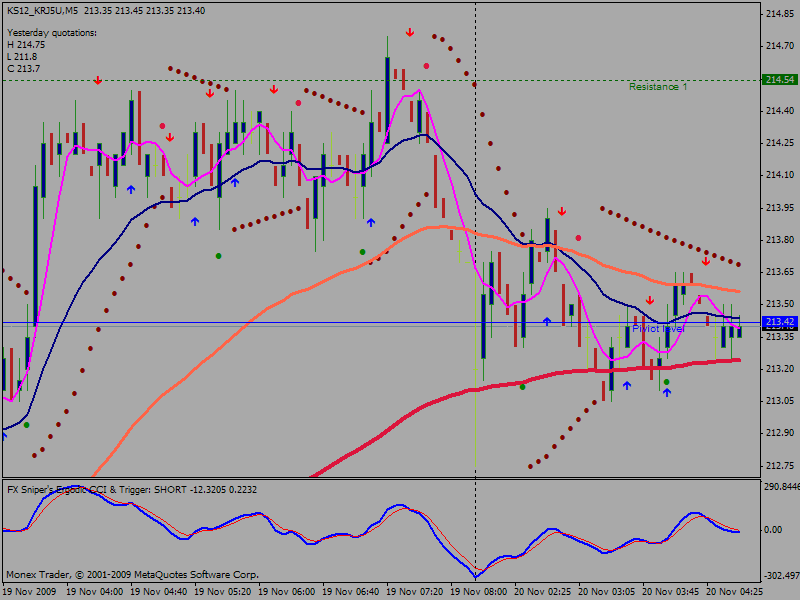Click the '19 Nov 06:00' time label

287,592
